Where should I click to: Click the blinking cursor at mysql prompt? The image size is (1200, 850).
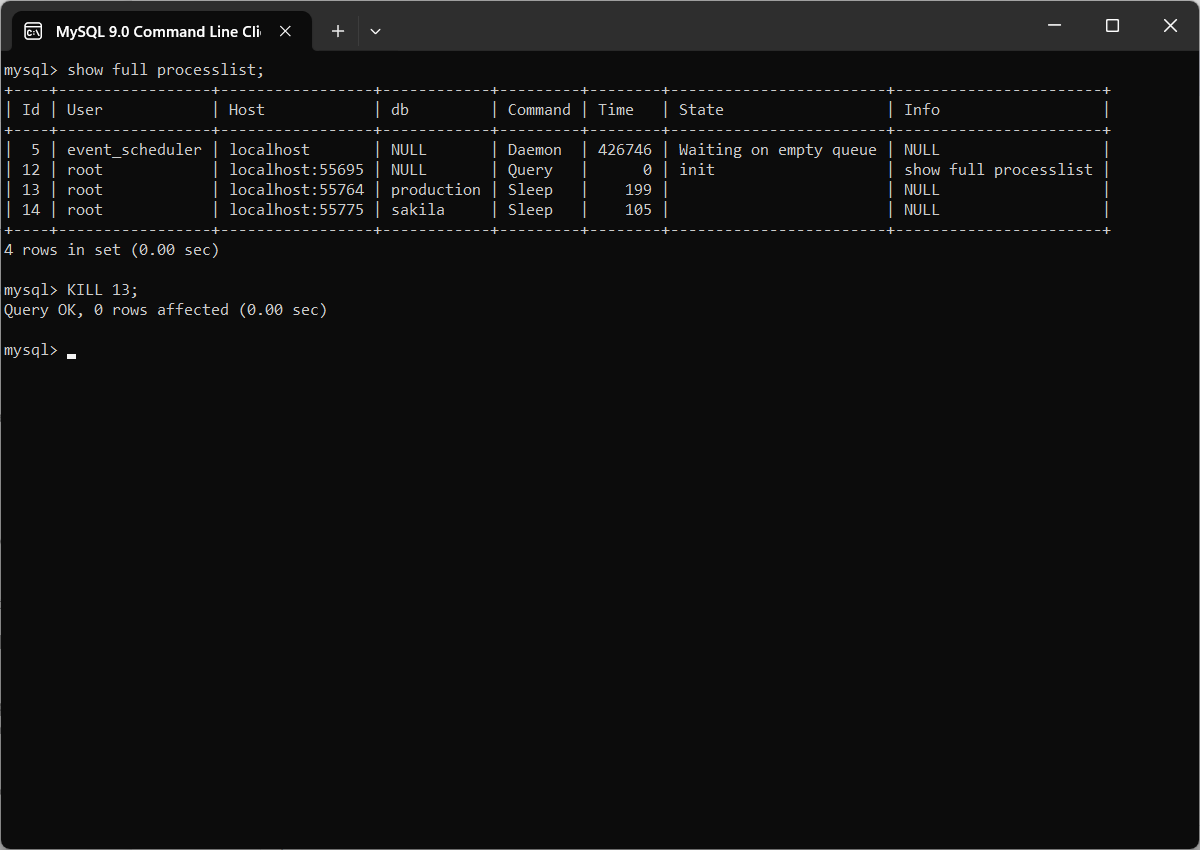pos(71,353)
